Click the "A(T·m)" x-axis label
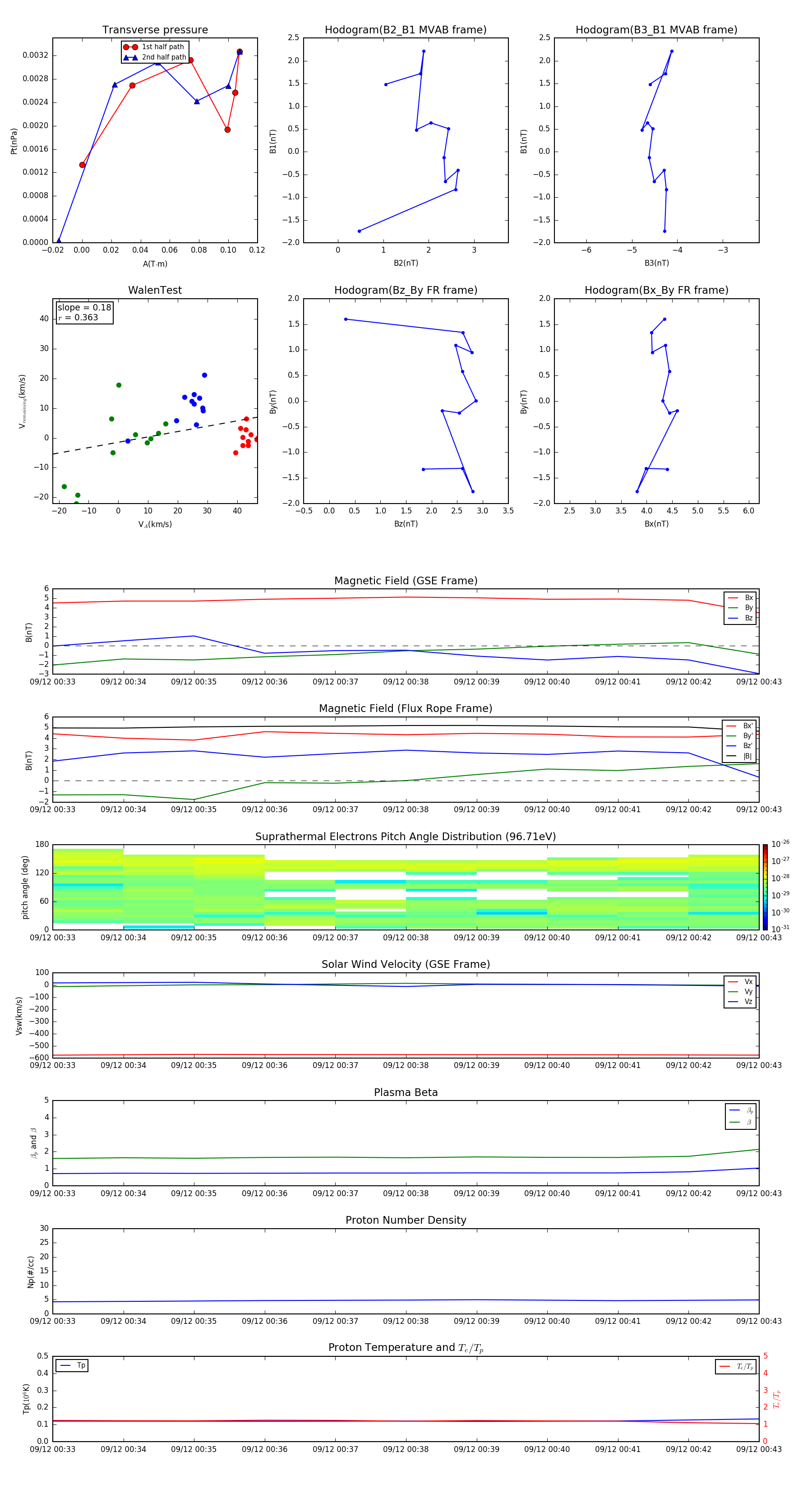 (x=155, y=264)
